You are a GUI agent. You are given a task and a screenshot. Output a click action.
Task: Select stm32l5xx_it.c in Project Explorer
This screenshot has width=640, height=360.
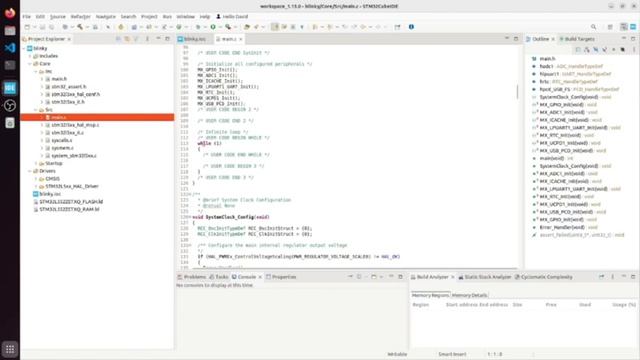tap(67, 133)
